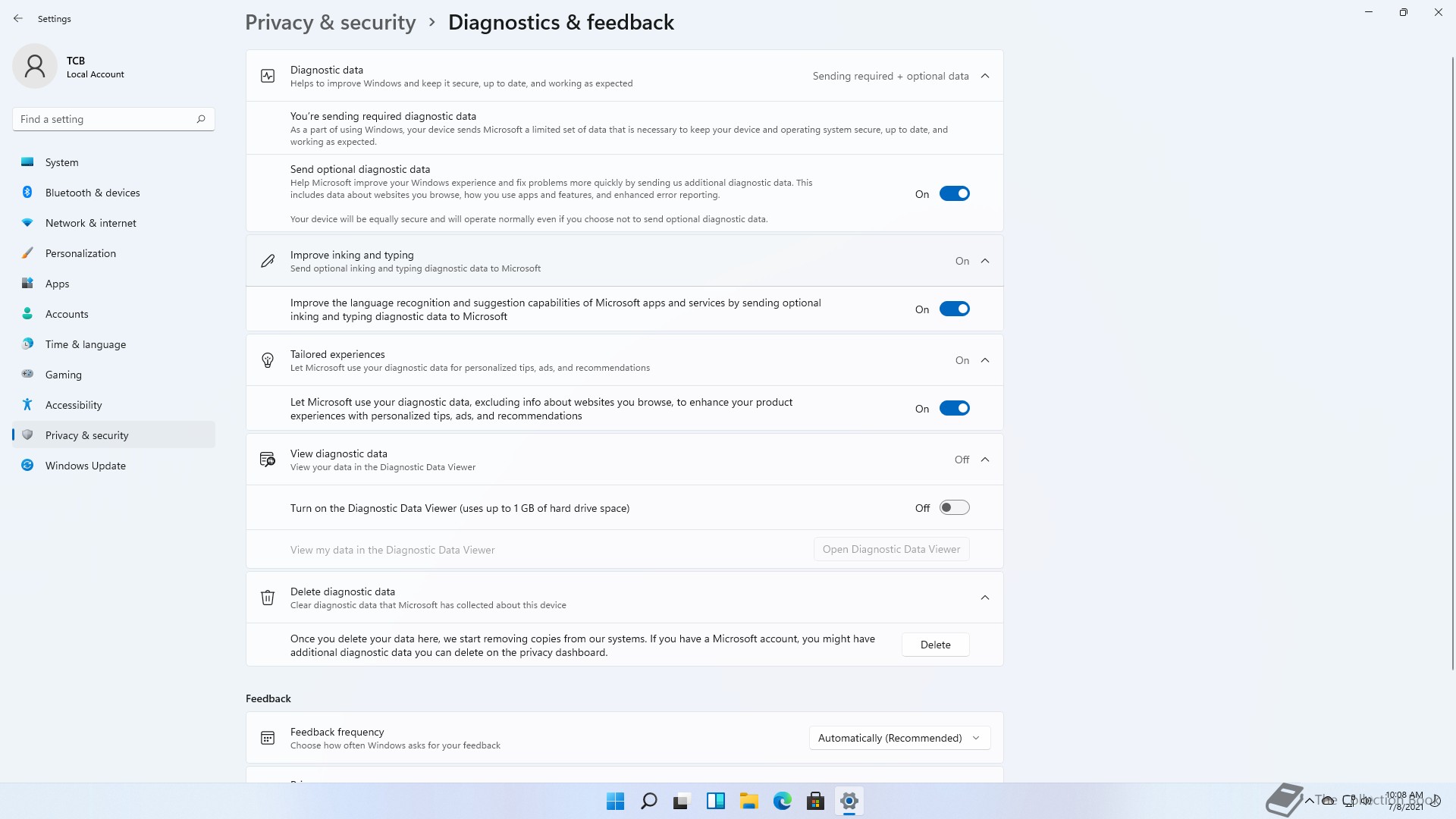Open taskbar Search magnifier

pos(648,801)
